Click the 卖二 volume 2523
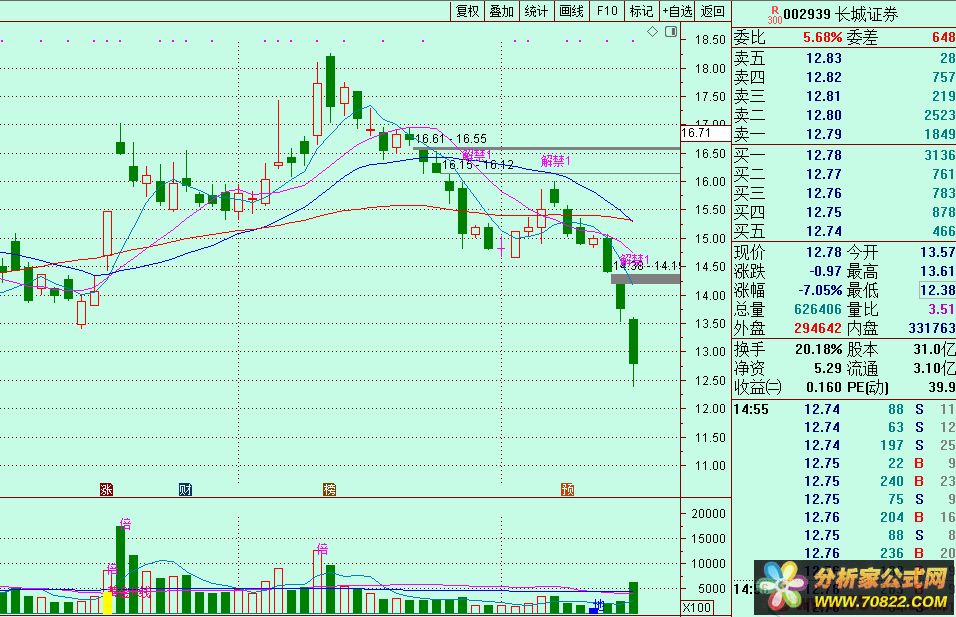Image resolution: width=956 pixels, height=617 pixels. point(940,115)
